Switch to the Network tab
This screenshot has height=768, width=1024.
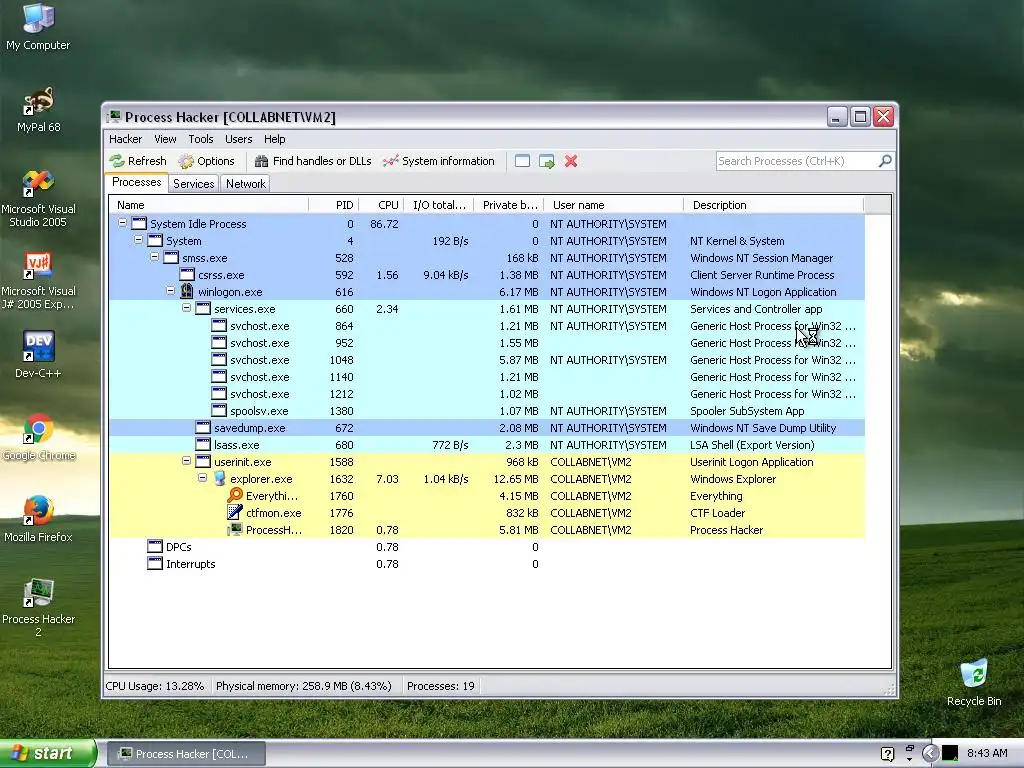[246, 184]
